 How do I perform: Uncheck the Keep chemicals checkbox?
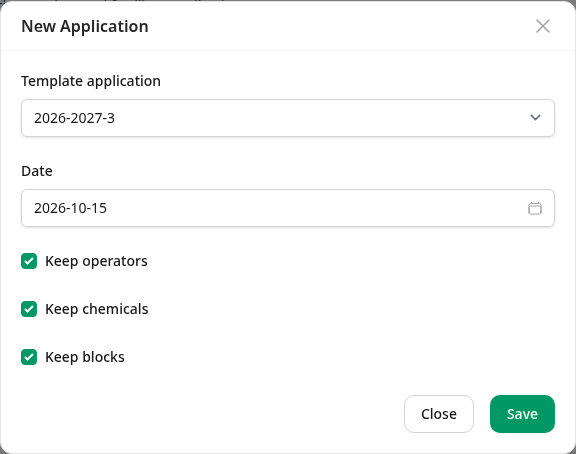coord(29,309)
